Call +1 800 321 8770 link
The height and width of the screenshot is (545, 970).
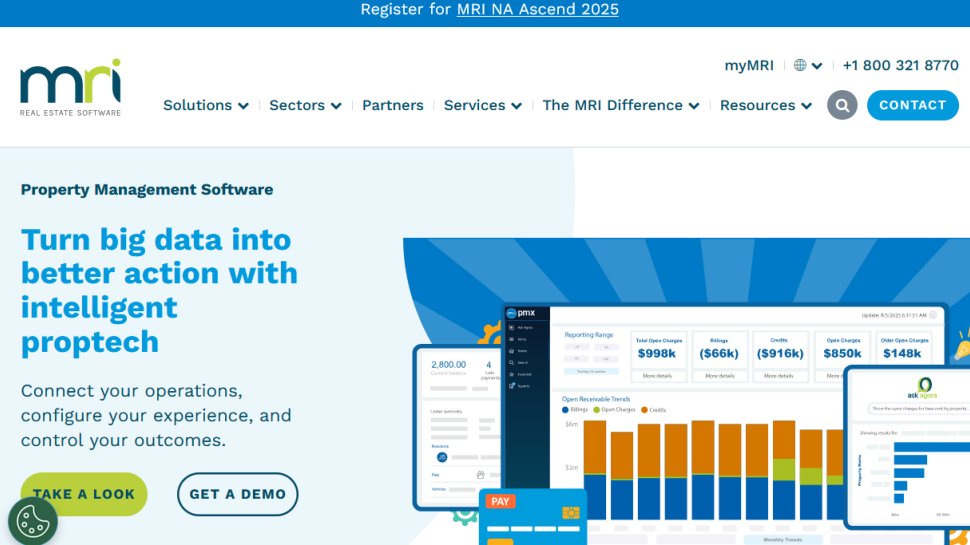[900, 65]
